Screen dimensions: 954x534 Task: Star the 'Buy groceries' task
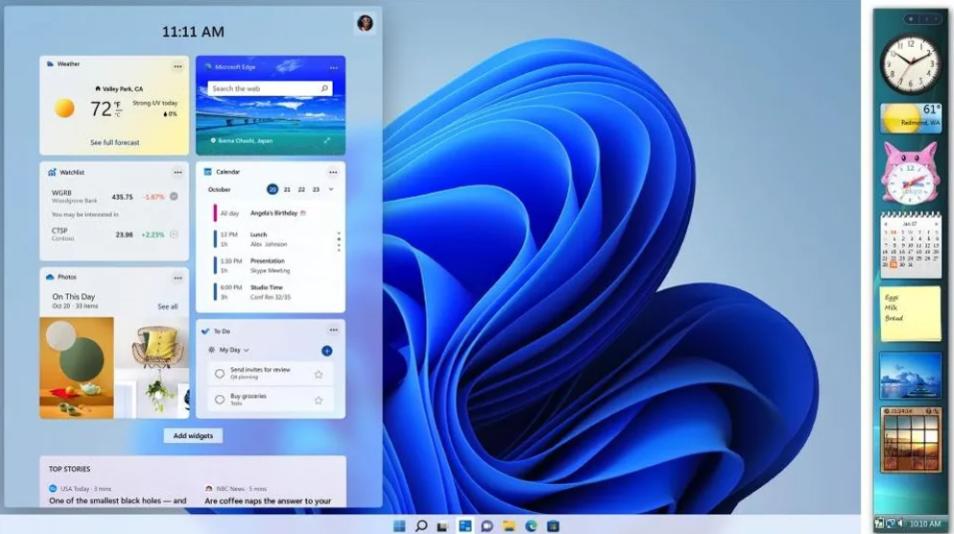point(318,399)
